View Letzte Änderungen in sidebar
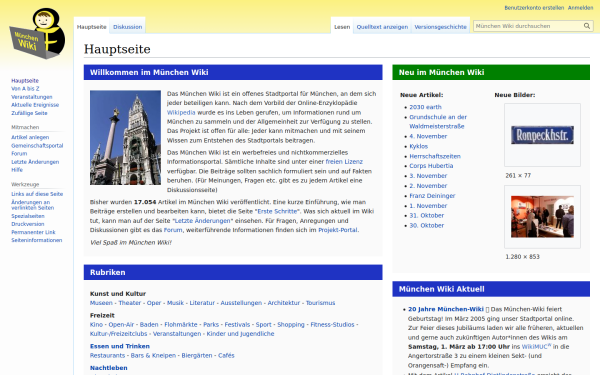 coord(35,162)
